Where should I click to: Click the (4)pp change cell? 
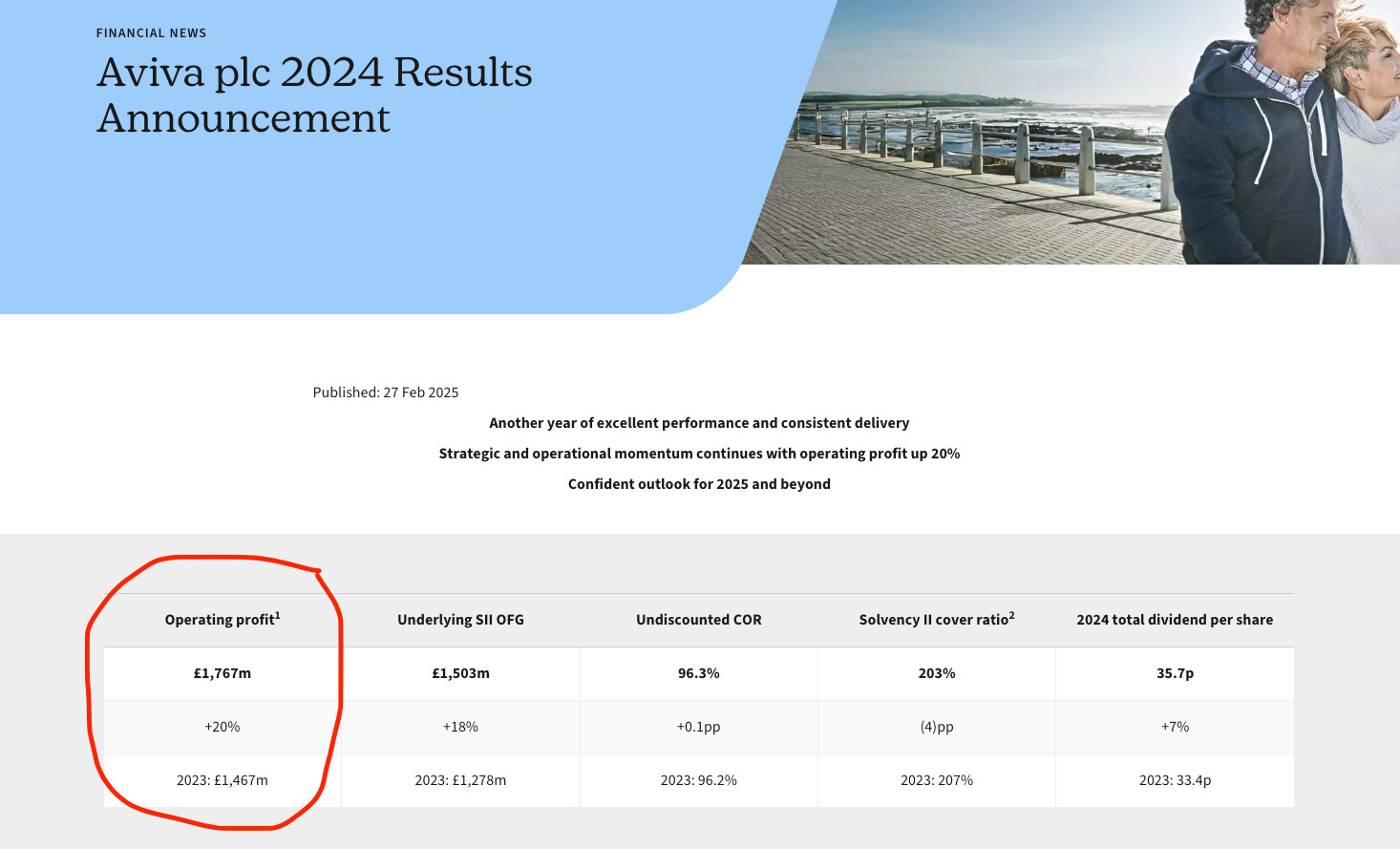coord(937,727)
